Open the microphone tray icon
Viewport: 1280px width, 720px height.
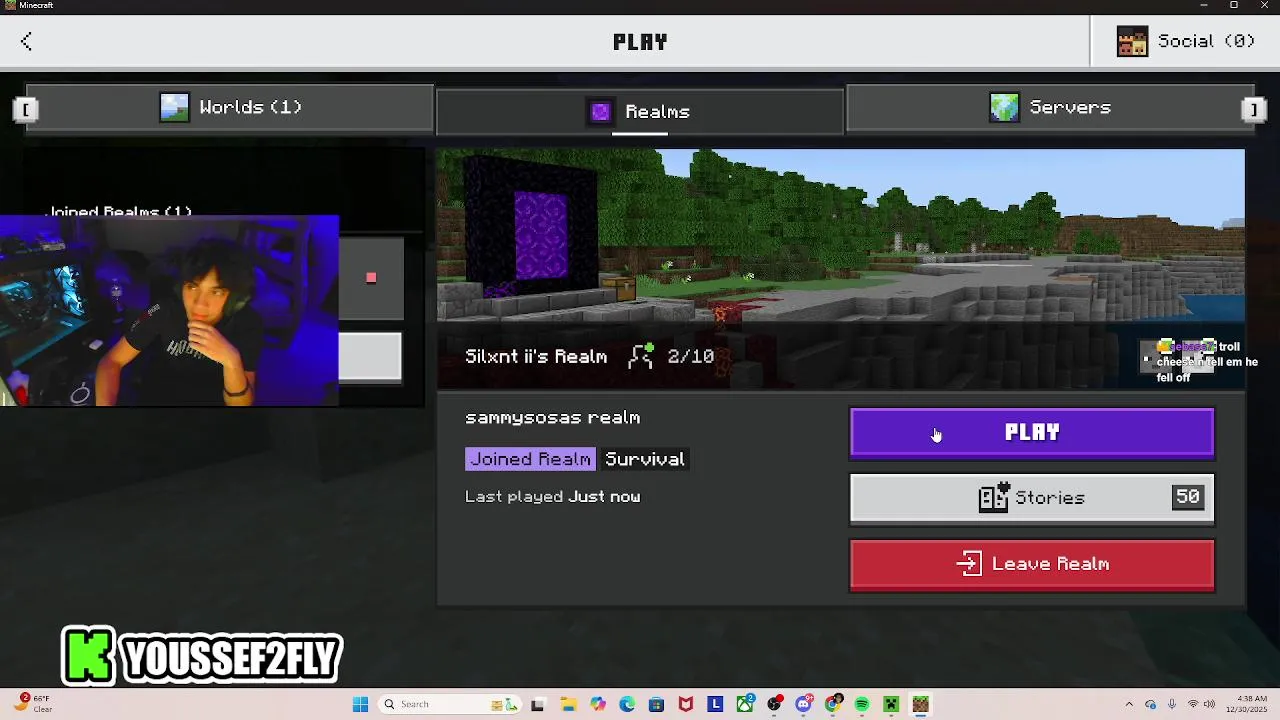[x=1172, y=704]
